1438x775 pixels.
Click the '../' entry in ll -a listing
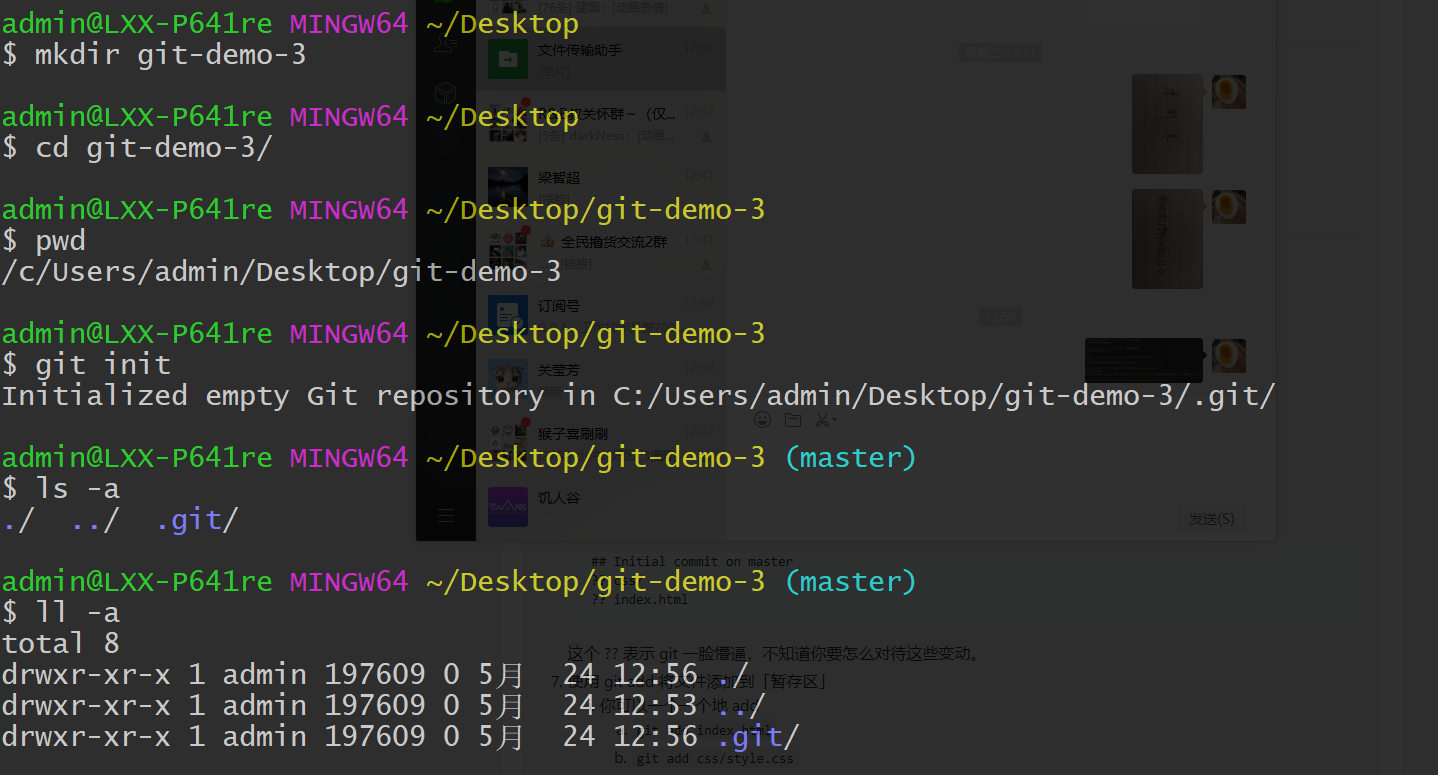[x=741, y=706]
